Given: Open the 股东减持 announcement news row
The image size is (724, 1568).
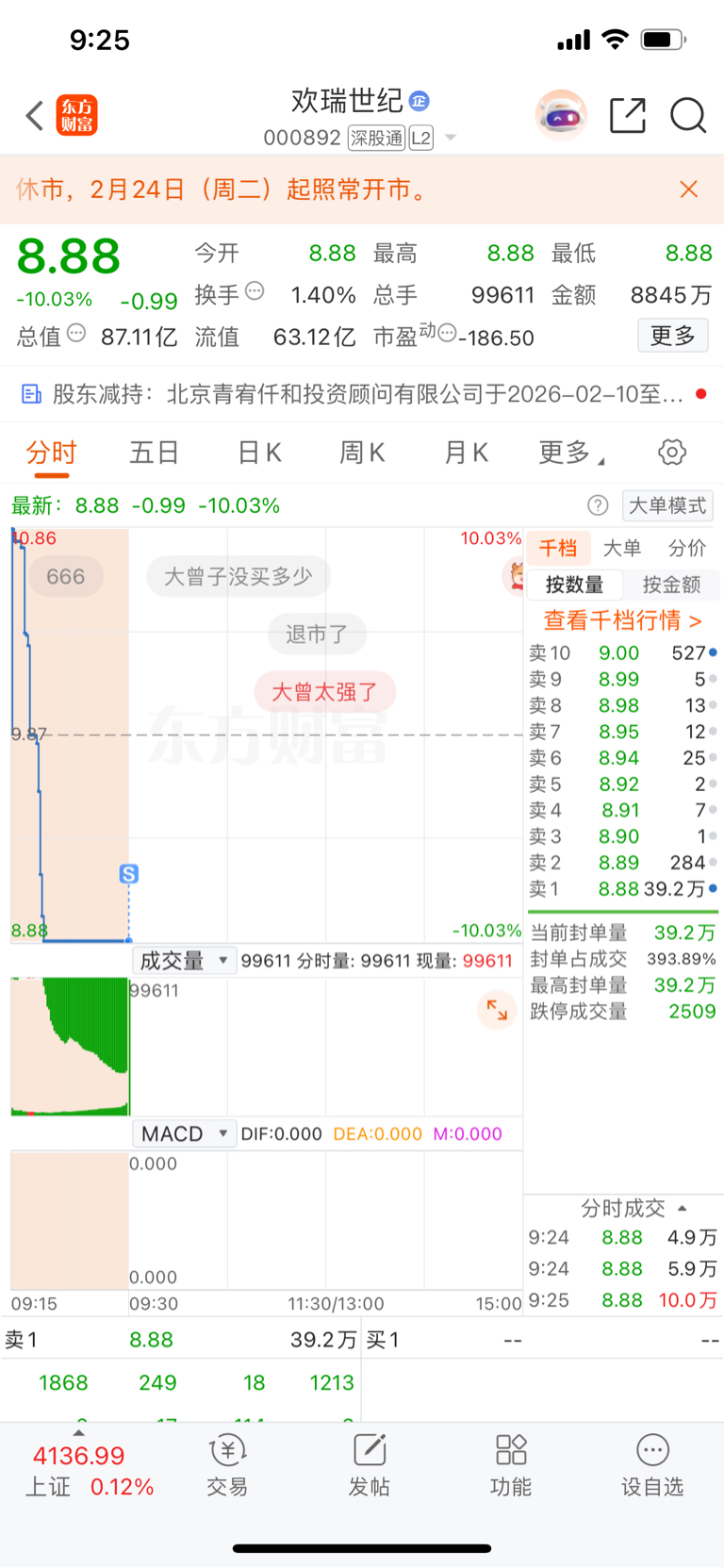Looking at the screenshot, I should pyautogui.click(x=362, y=394).
